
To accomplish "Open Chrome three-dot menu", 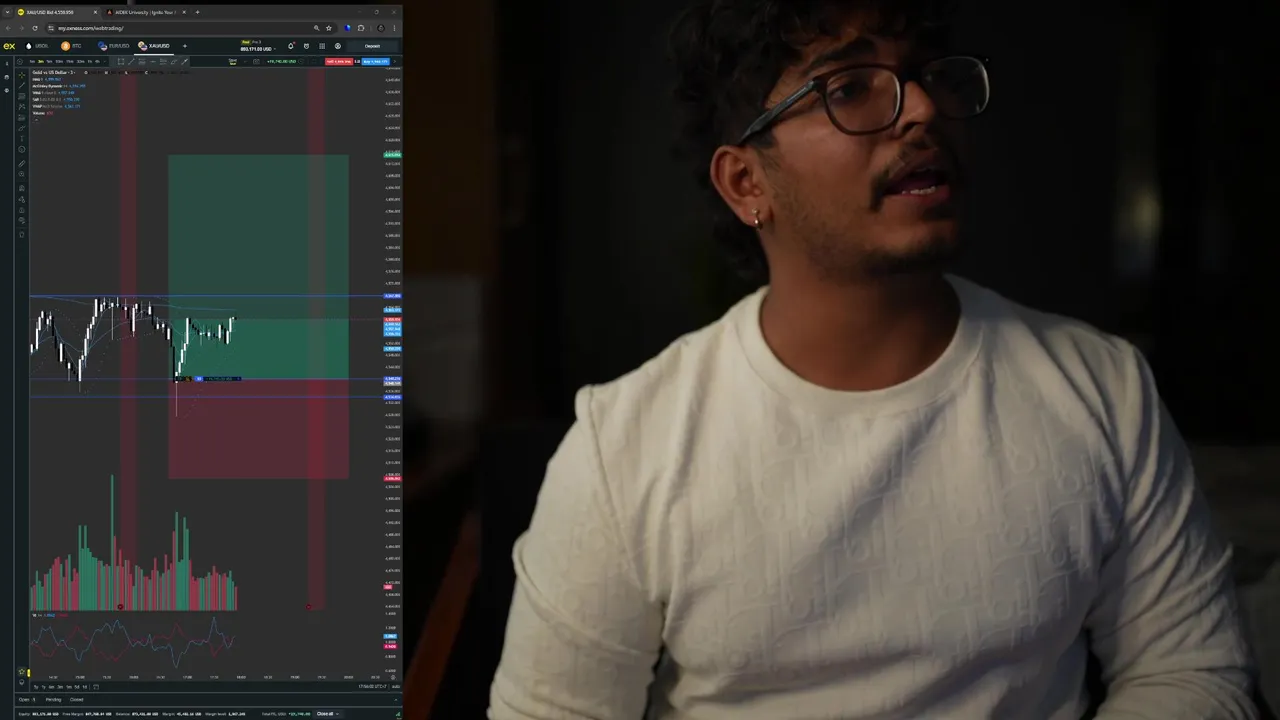I will tap(394, 28).
